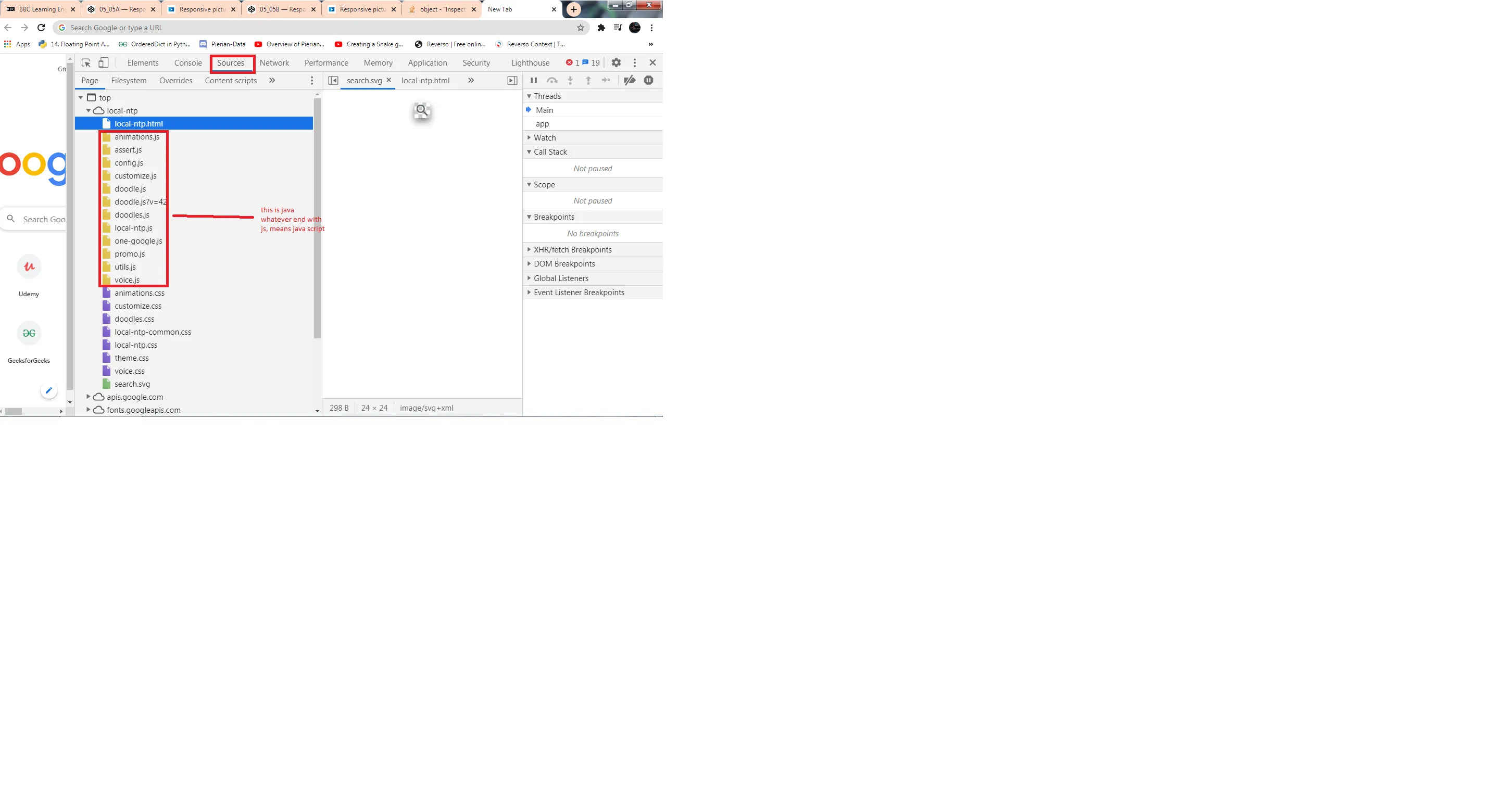Click the inspect element picker icon

(86, 62)
